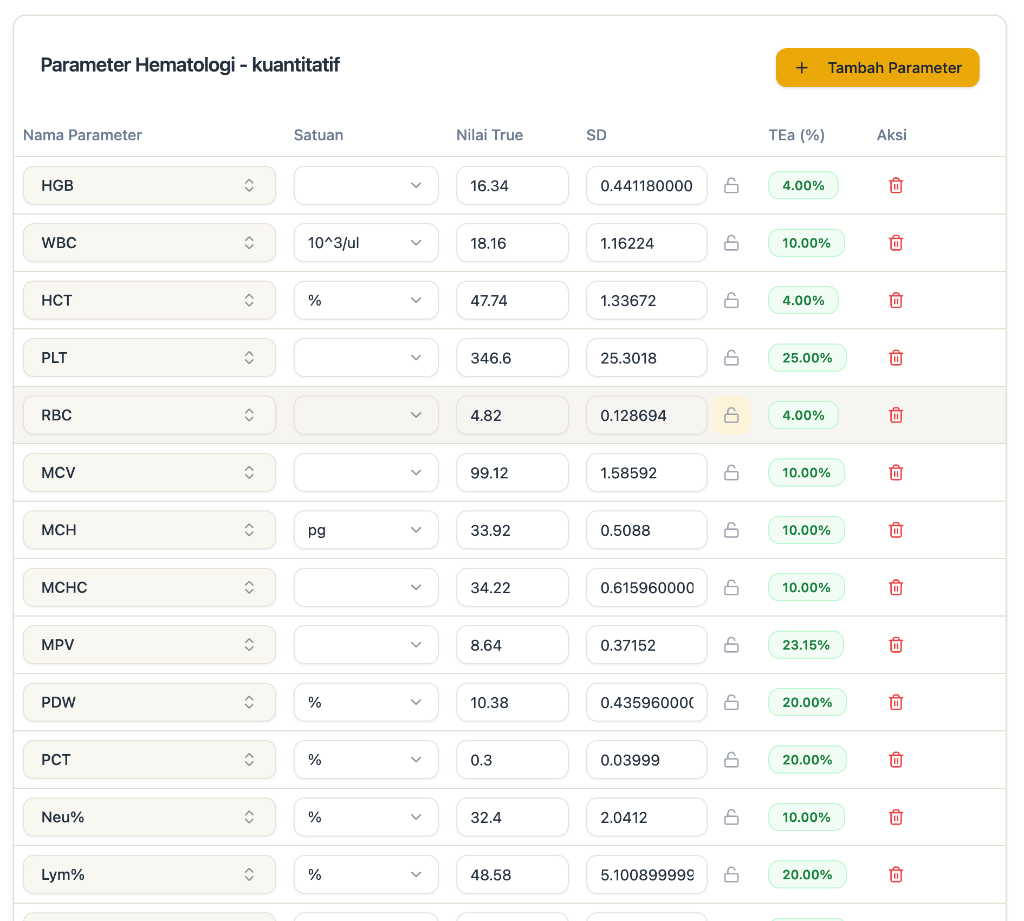
Task: Delete the WBC parameter row
Action: pyautogui.click(x=896, y=243)
